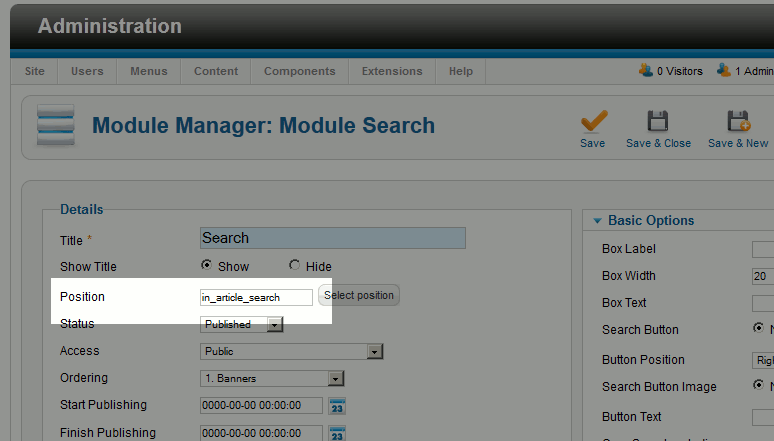774x441 pixels.
Task: Click the Save & Close floppy icon
Action: (x=658, y=121)
